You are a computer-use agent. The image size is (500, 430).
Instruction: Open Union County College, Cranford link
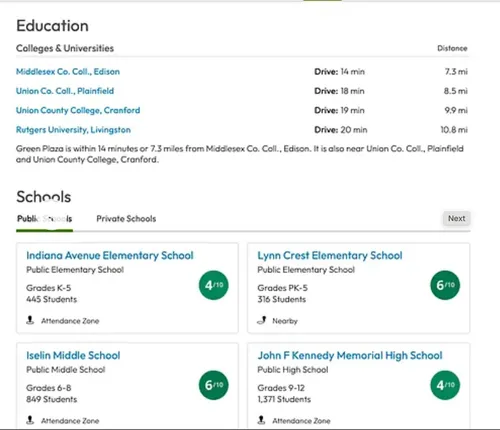click(x=78, y=110)
